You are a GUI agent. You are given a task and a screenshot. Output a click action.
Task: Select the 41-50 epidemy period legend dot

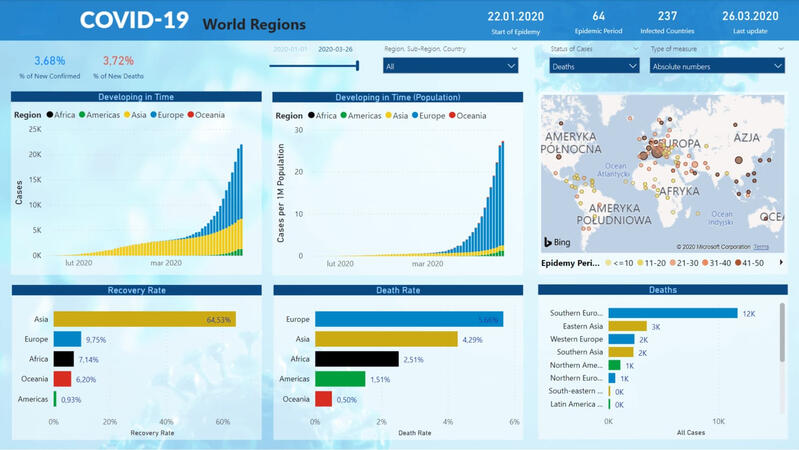tap(737, 263)
